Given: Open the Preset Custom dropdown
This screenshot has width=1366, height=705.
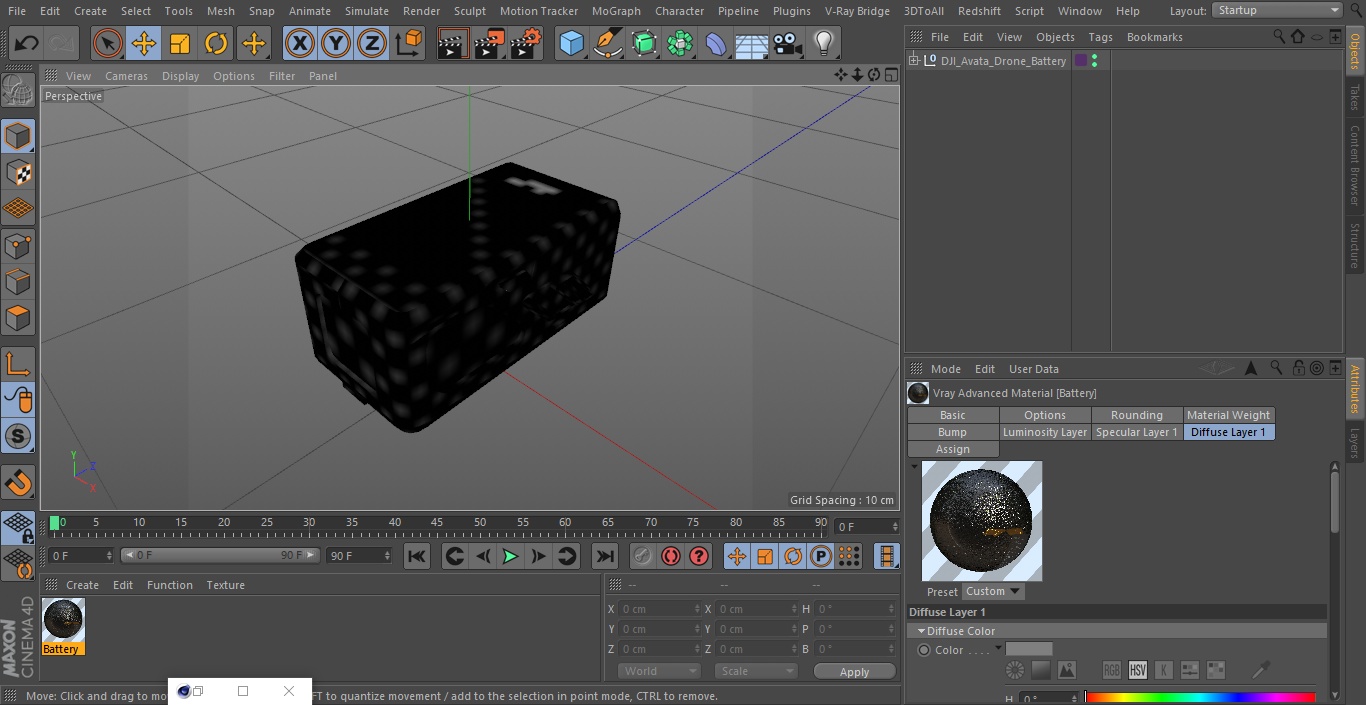Looking at the screenshot, I should coord(993,591).
